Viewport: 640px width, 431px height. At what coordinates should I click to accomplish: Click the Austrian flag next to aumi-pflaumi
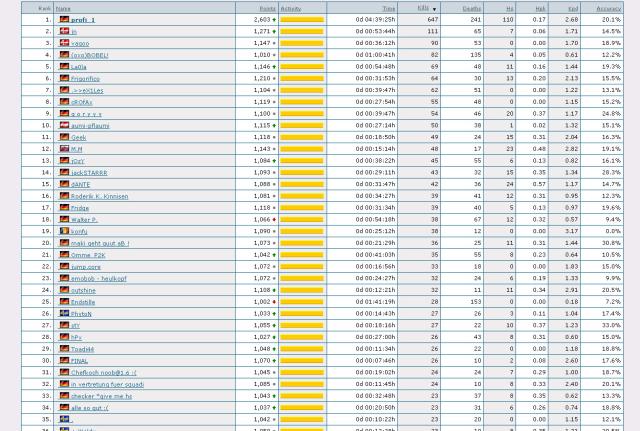[65, 125]
